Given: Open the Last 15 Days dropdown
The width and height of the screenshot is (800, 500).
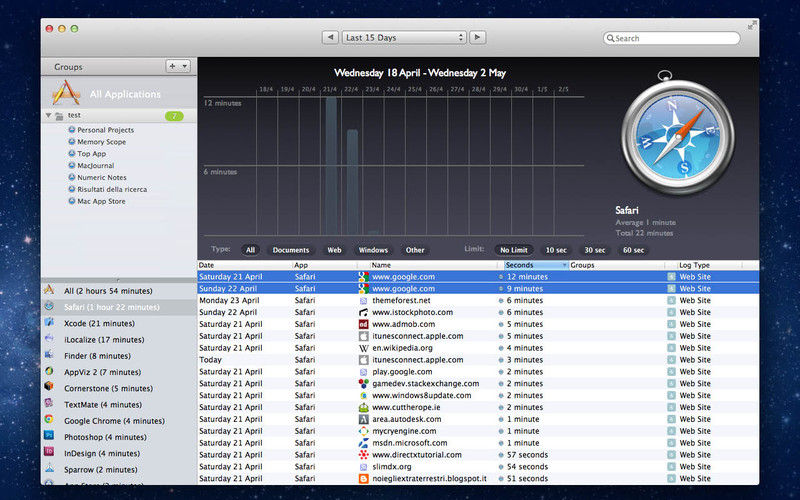Looking at the screenshot, I should (x=404, y=37).
